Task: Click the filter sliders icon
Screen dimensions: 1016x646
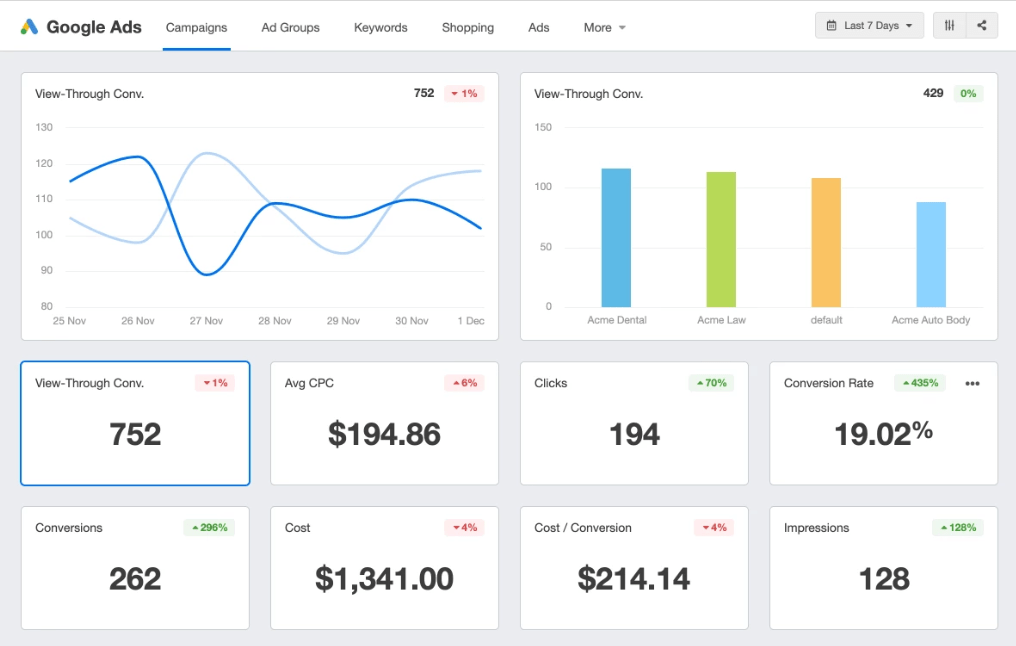Action: tap(948, 25)
